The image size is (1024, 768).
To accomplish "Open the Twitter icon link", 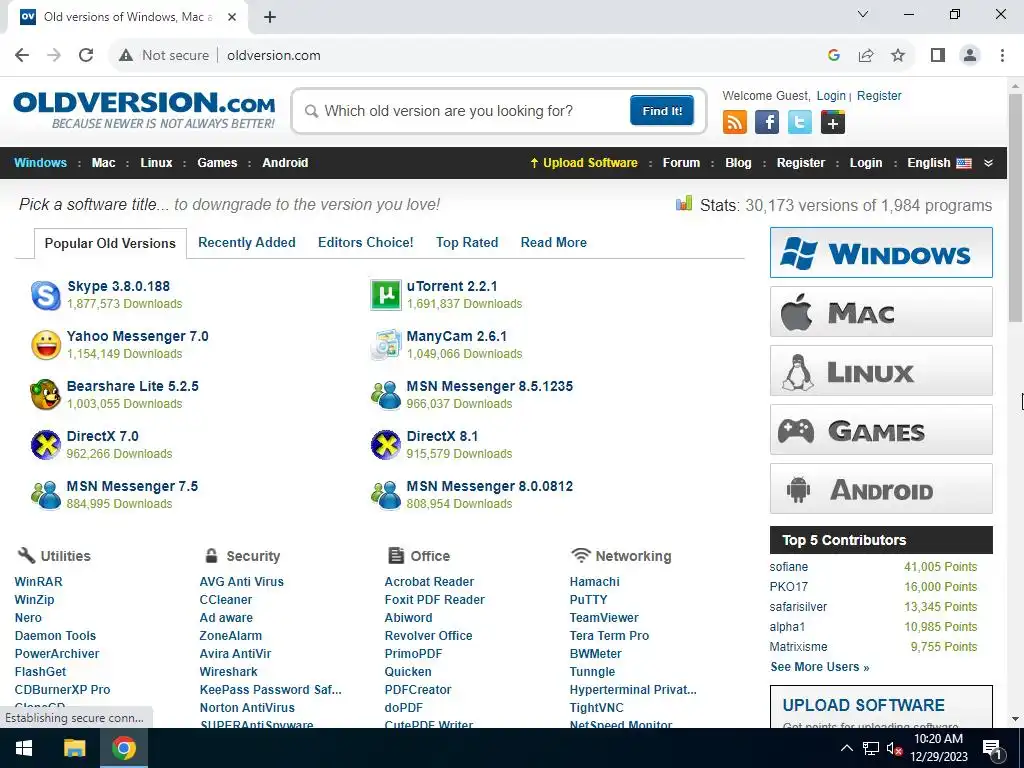I will point(799,122).
